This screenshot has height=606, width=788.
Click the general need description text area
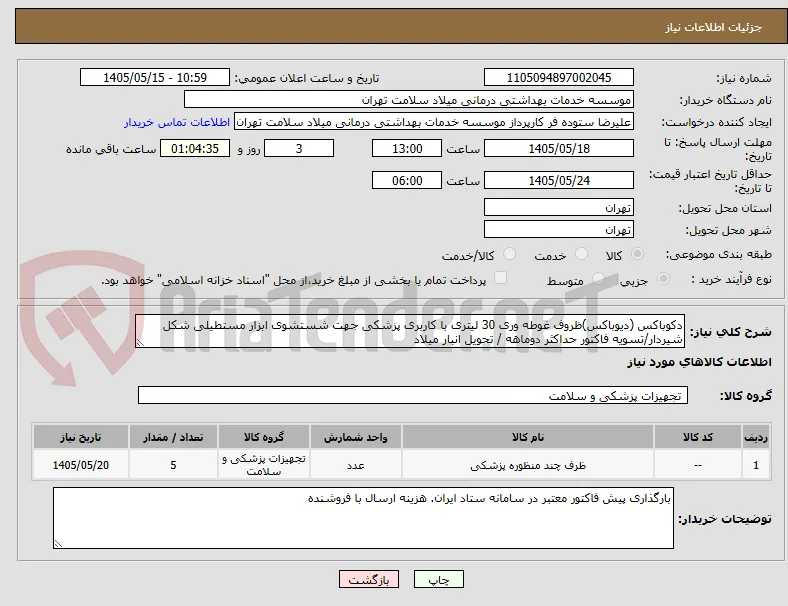point(410,332)
